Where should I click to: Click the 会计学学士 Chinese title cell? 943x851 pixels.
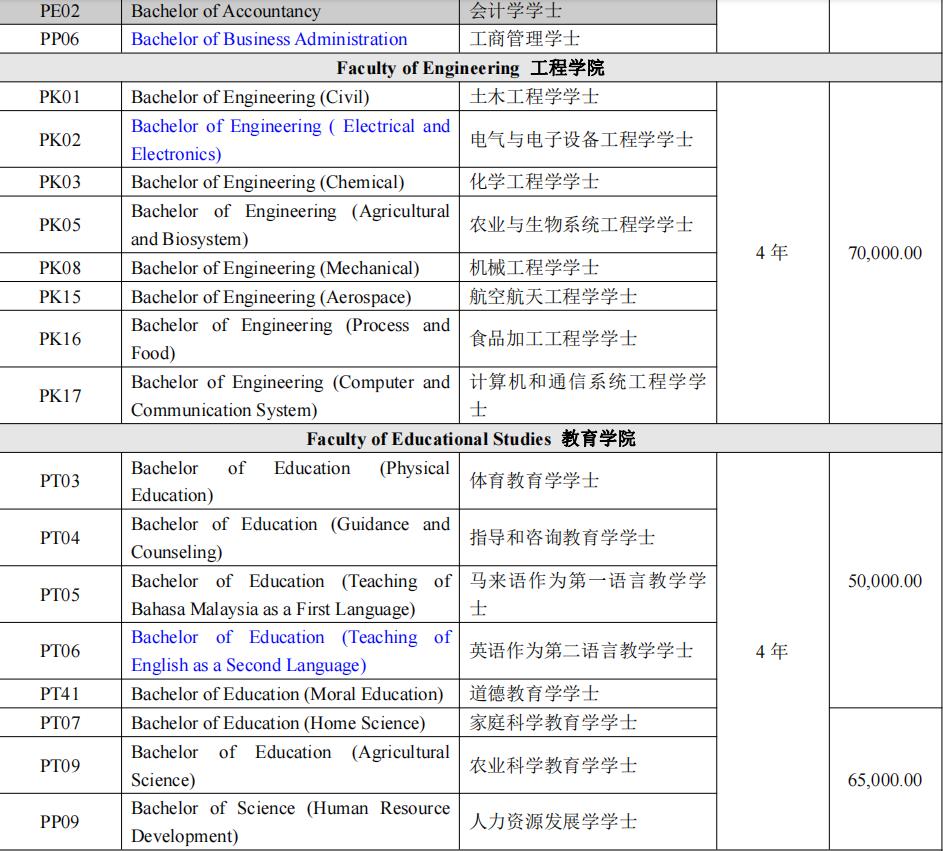(520, 11)
